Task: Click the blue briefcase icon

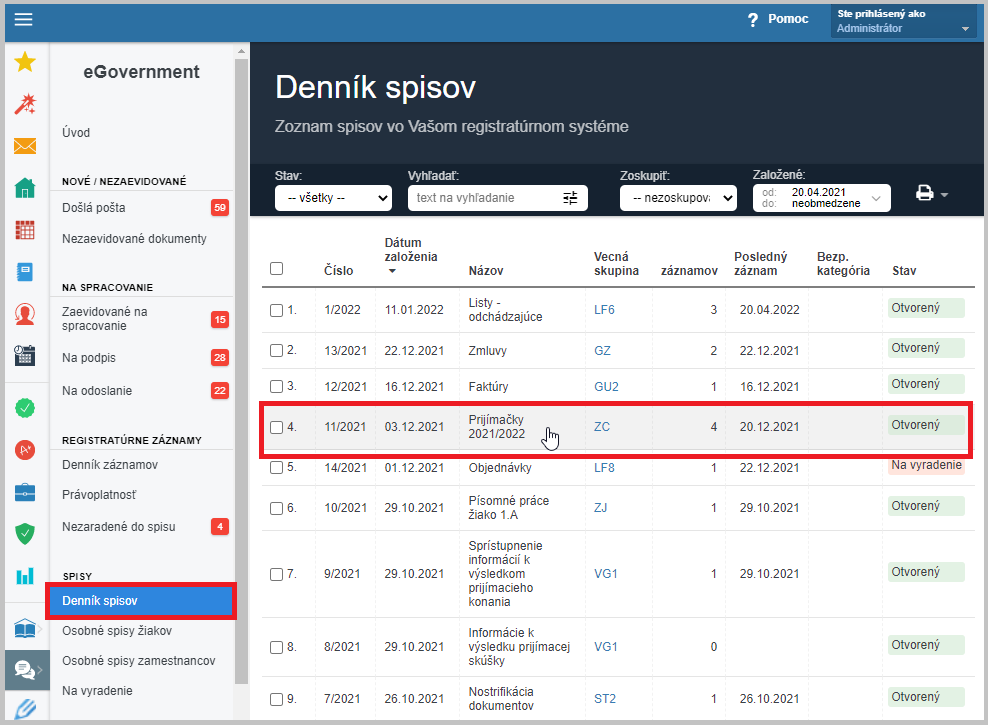Action: point(25,492)
